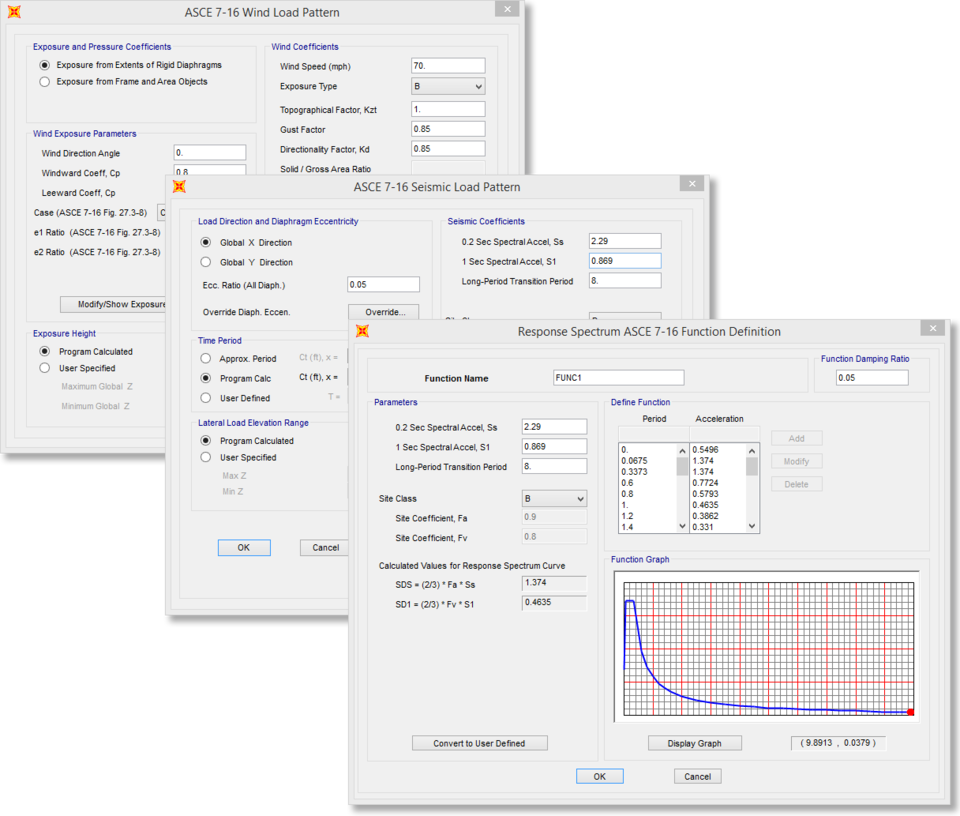This screenshot has width=960, height=816.
Task: Click the app icon in Response Spectrum title bar
Action: click(x=362, y=331)
